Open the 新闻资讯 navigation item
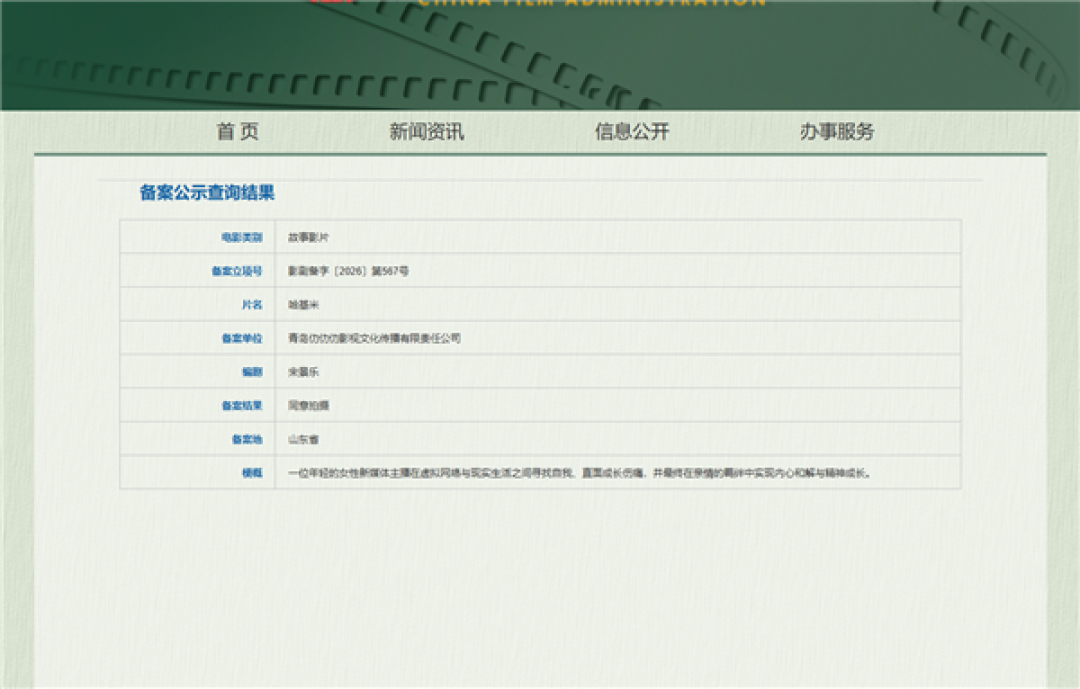 426,131
